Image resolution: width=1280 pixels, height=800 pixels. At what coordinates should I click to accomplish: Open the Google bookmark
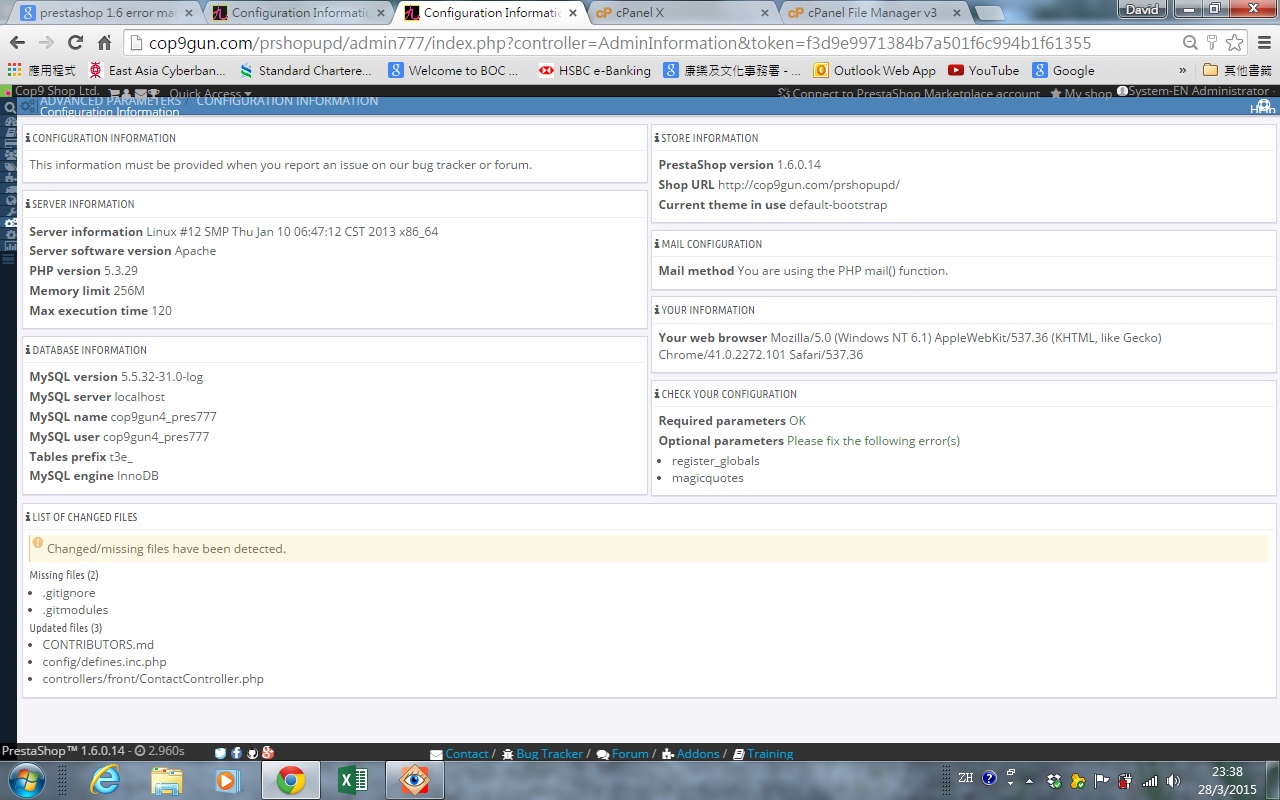[x=1064, y=71]
